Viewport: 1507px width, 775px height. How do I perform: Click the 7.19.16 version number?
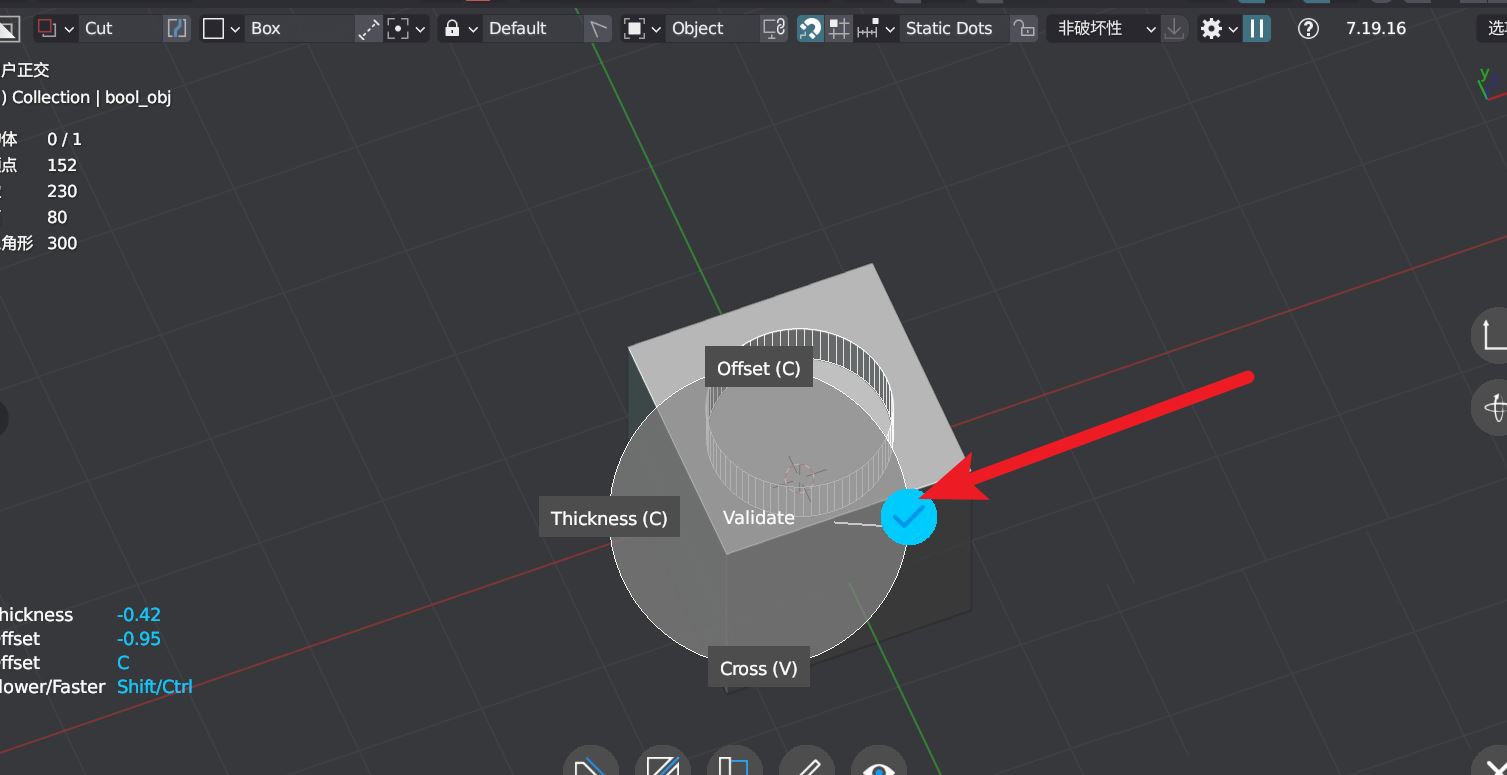[1376, 29]
